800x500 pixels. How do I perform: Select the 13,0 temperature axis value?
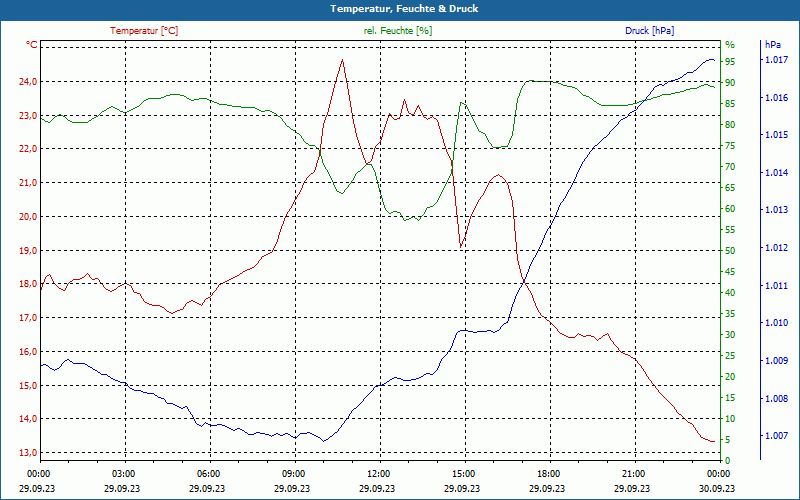click(28, 453)
